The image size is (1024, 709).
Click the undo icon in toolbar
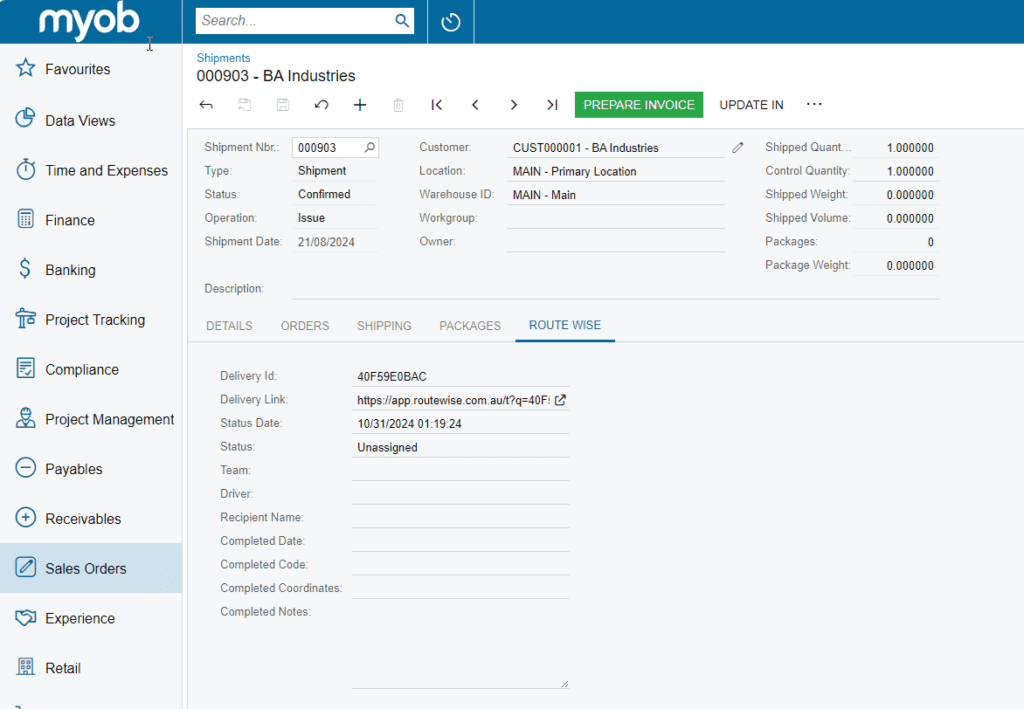pos(321,105)
